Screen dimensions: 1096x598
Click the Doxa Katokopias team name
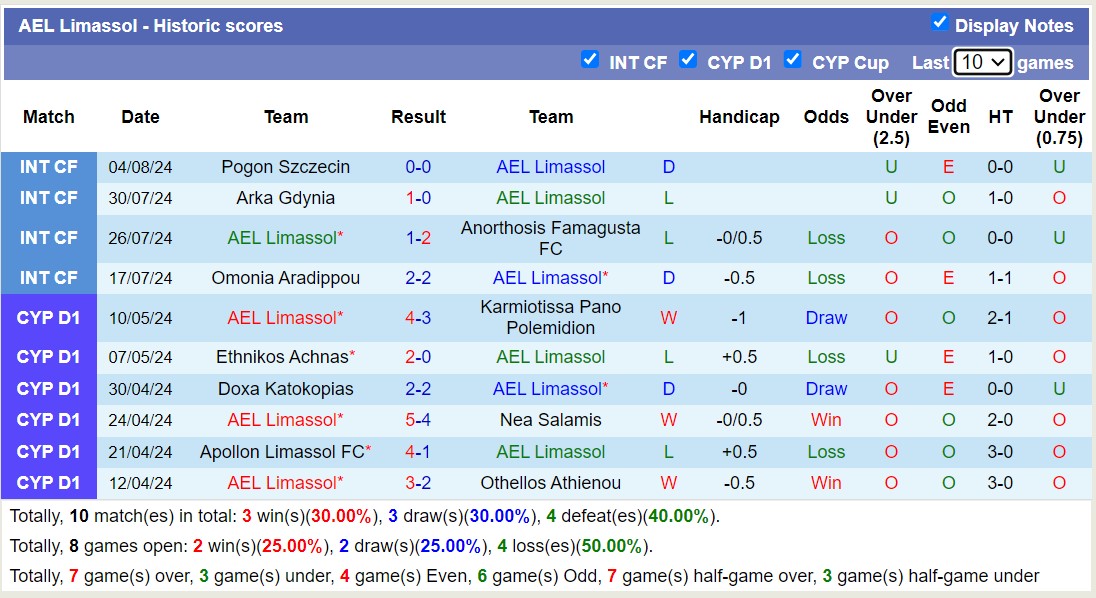pos(285,389)
